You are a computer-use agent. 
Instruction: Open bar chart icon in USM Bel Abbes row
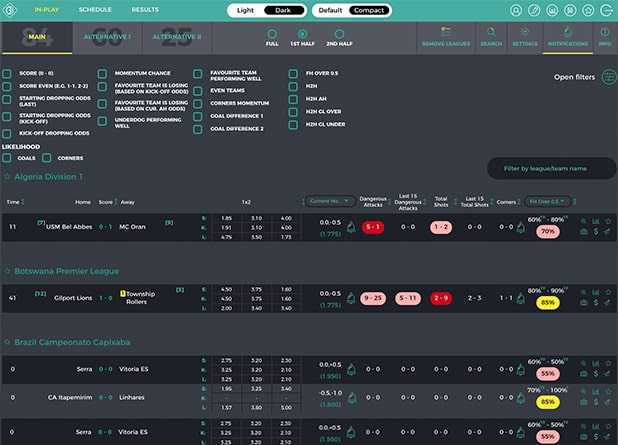[596, 221]
